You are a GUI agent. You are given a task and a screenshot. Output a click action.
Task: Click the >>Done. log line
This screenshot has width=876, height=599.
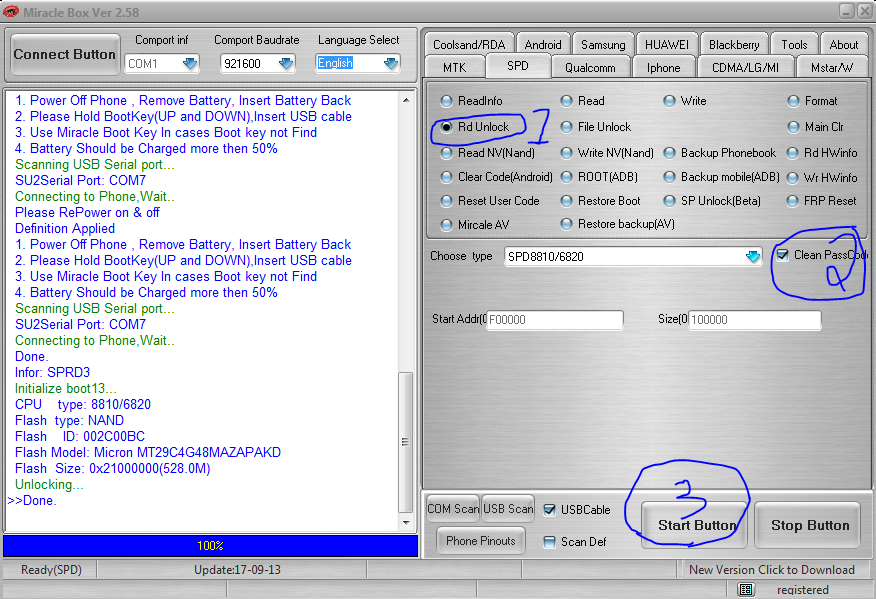[x=32, y=501]
